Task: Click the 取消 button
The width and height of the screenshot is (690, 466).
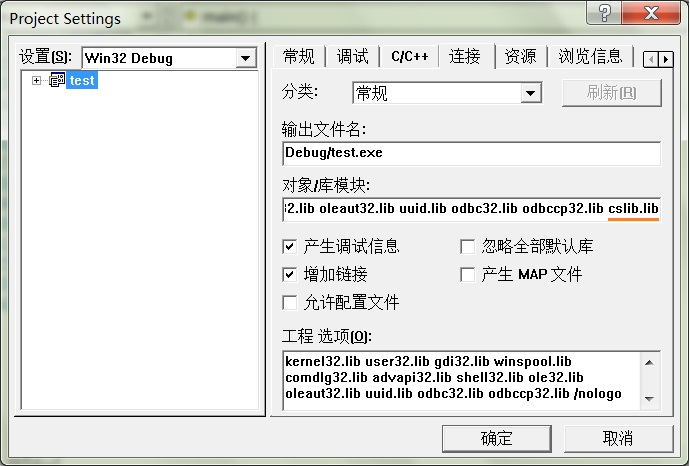Action: coord(618,438)
